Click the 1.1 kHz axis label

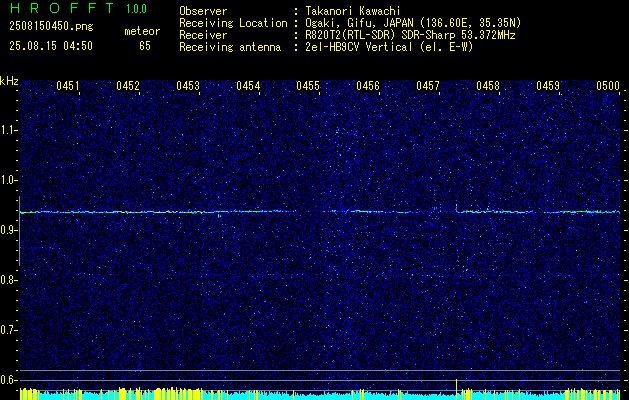[8, 130]
